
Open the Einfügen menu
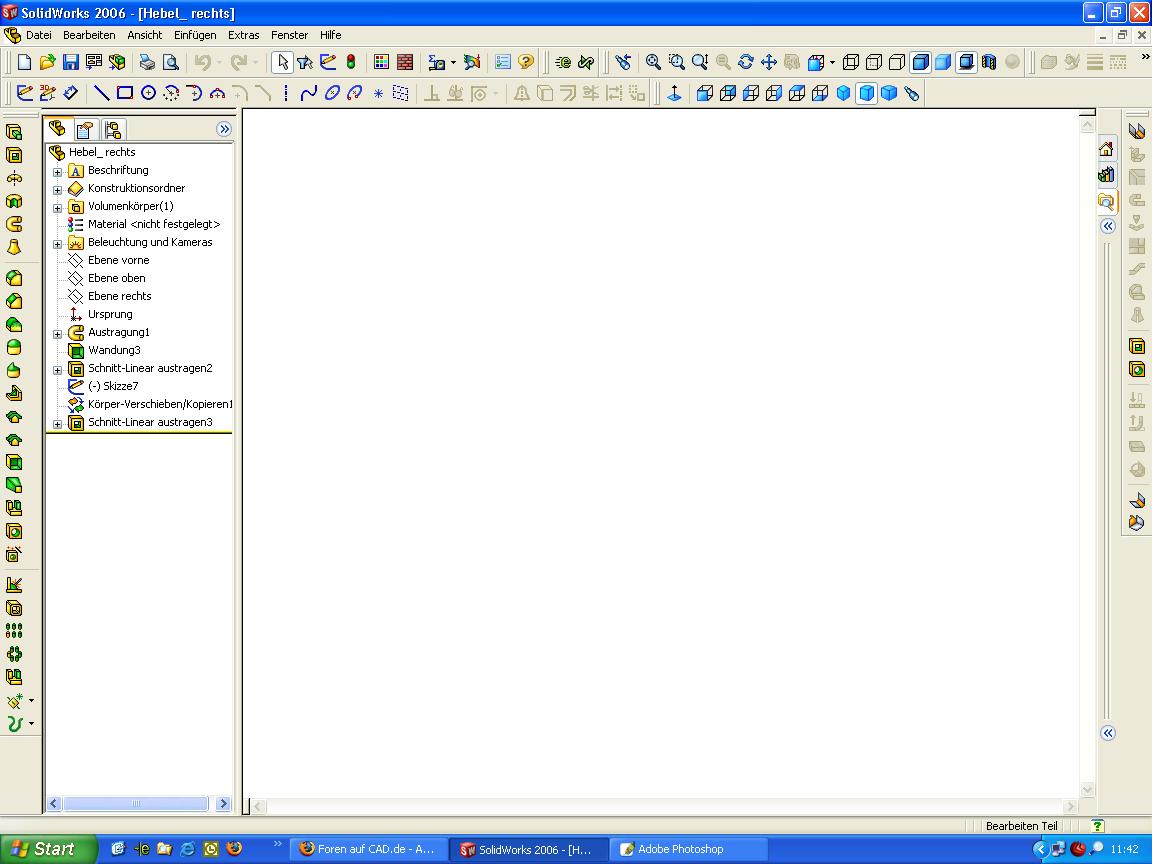[x=195, y=35]
